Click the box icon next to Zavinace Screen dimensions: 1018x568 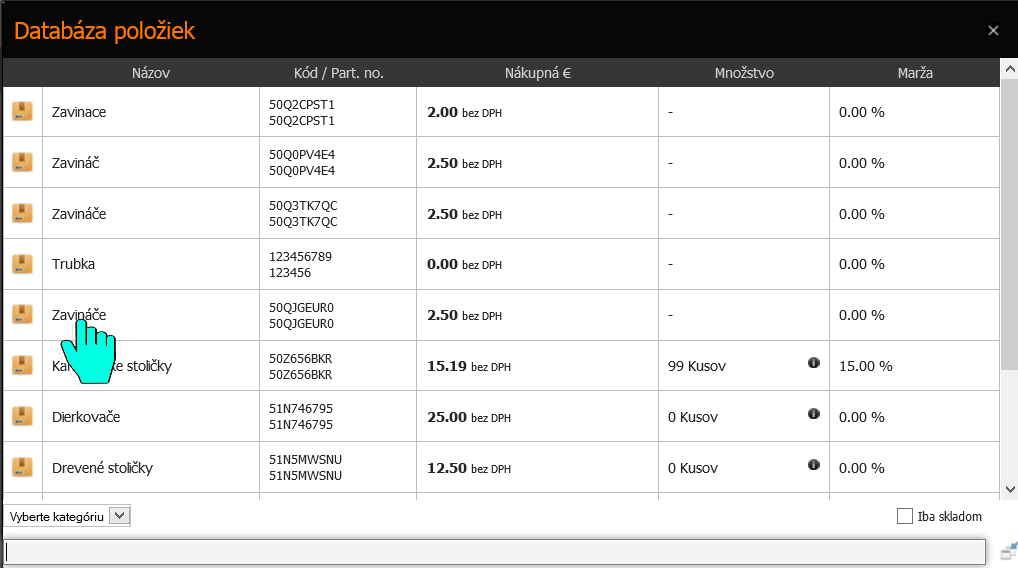point(22,111)
